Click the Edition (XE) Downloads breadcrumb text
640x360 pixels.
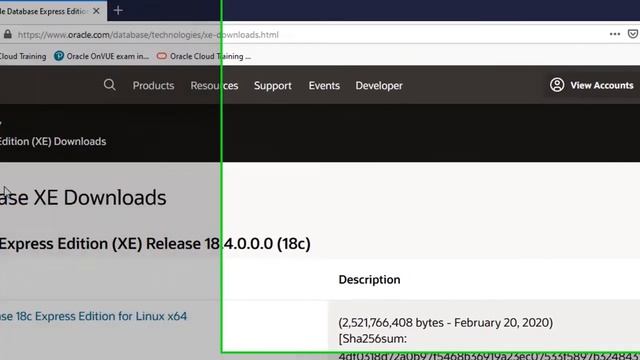(53, 142)
